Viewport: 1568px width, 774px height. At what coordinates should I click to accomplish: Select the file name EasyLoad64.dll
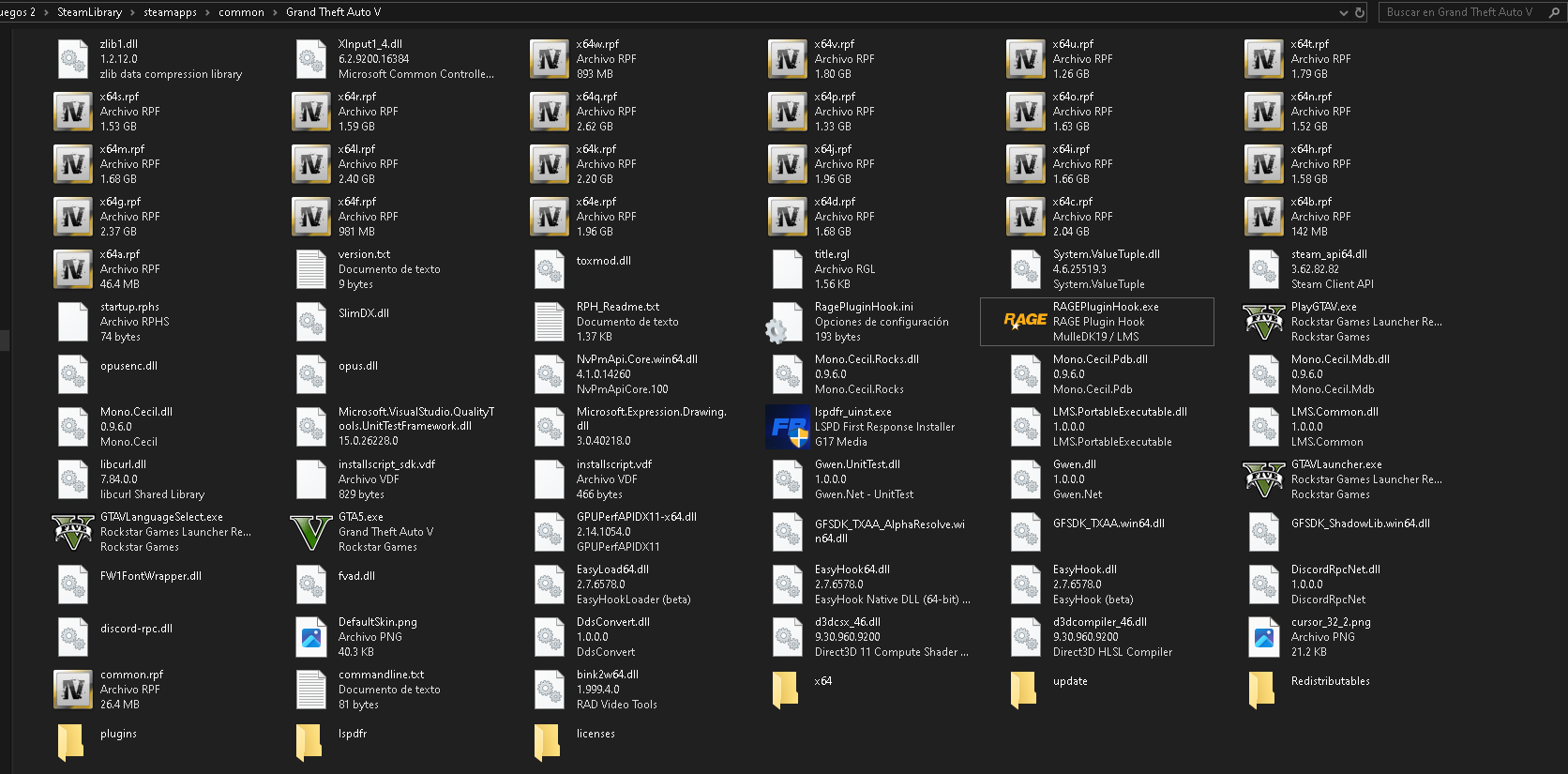pos(612,569)
